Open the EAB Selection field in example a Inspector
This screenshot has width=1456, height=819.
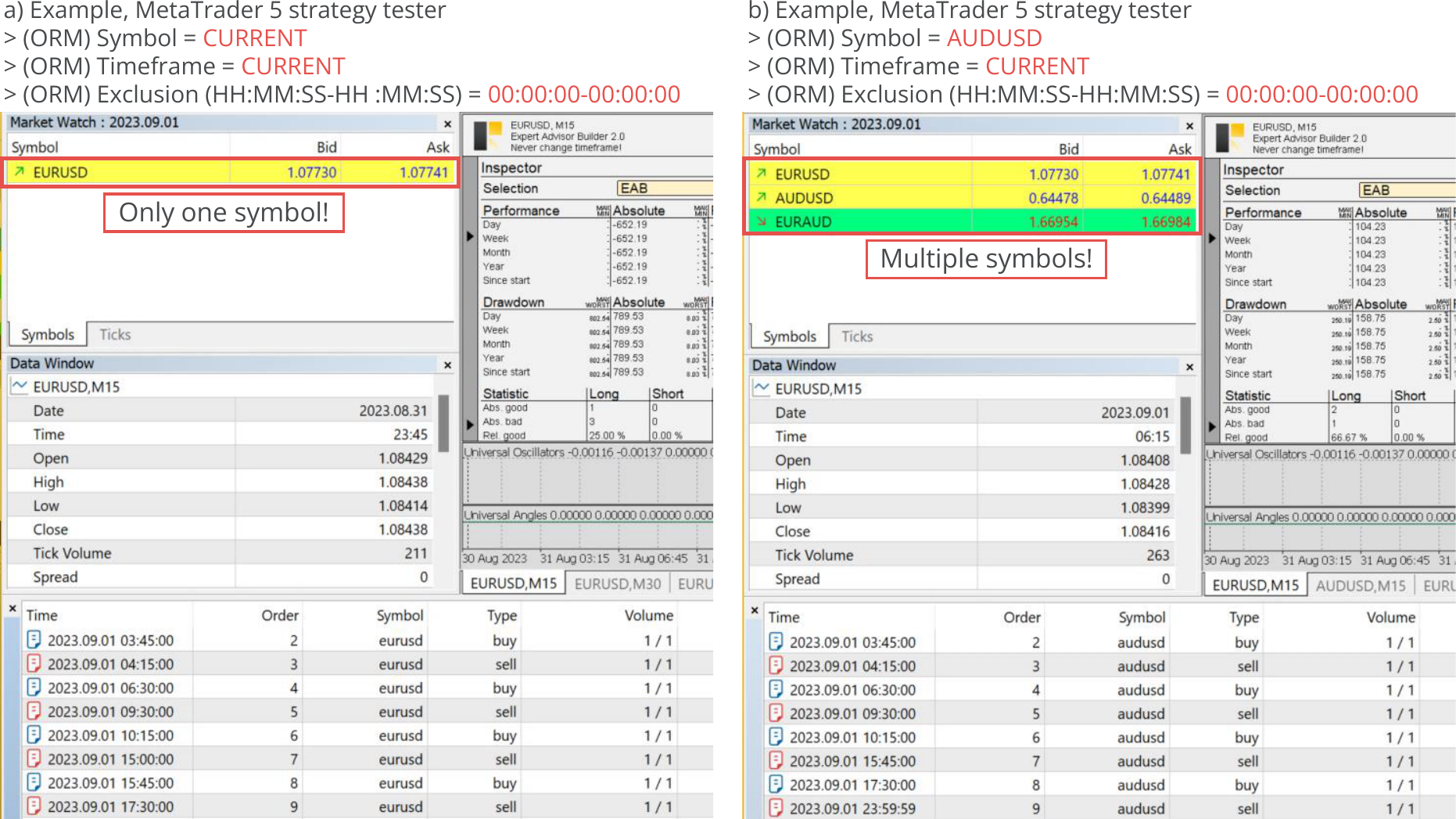(665, 189)
